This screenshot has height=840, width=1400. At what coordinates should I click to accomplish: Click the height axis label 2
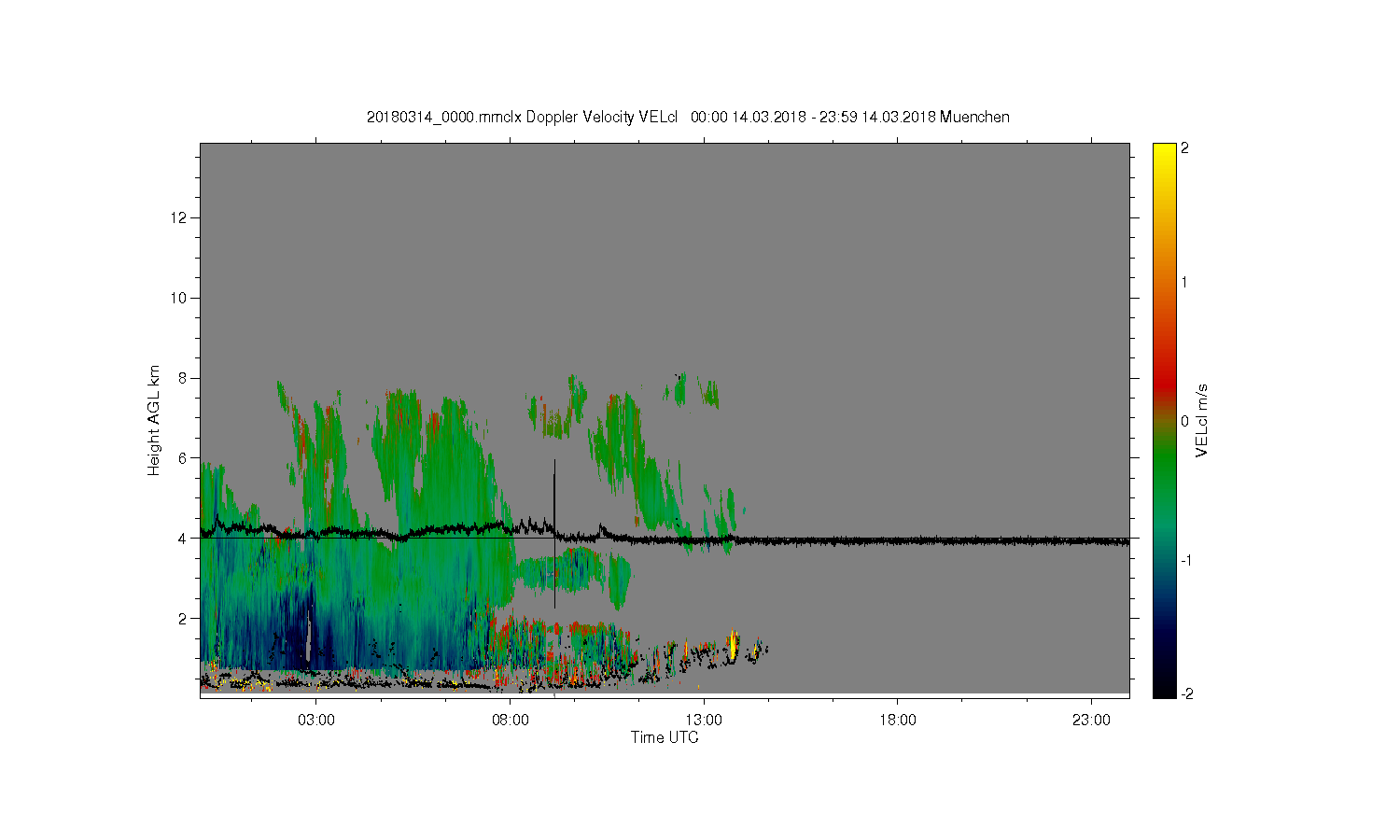click(184, 618)
